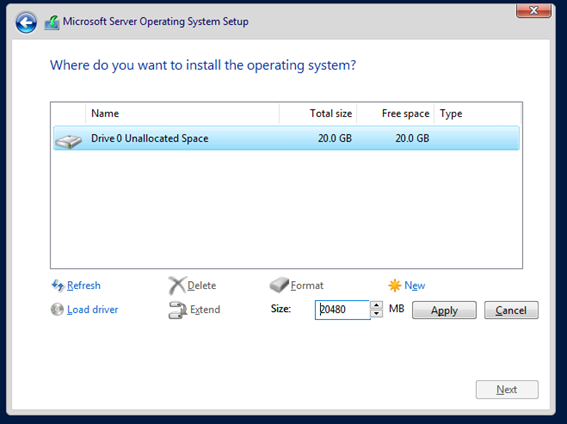Click the blue back arrow button
Viewport: 567px width, 424px height.
point(26,23)
